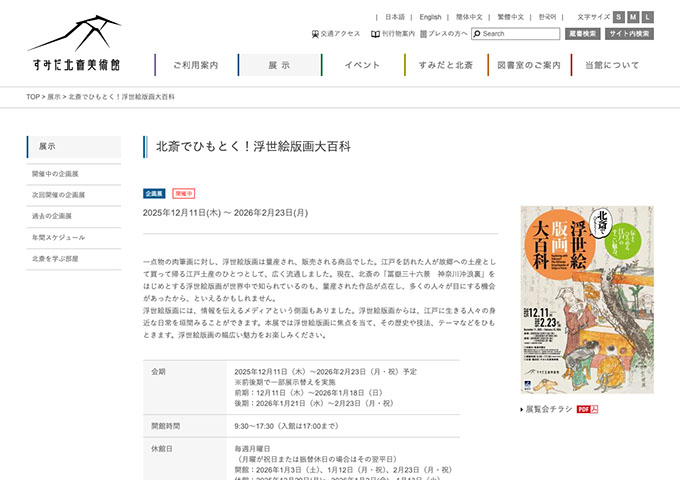Click the 毎週月曜日 closed-day text
The height and width of the screenshot is (480, 680).
(252, 449)
